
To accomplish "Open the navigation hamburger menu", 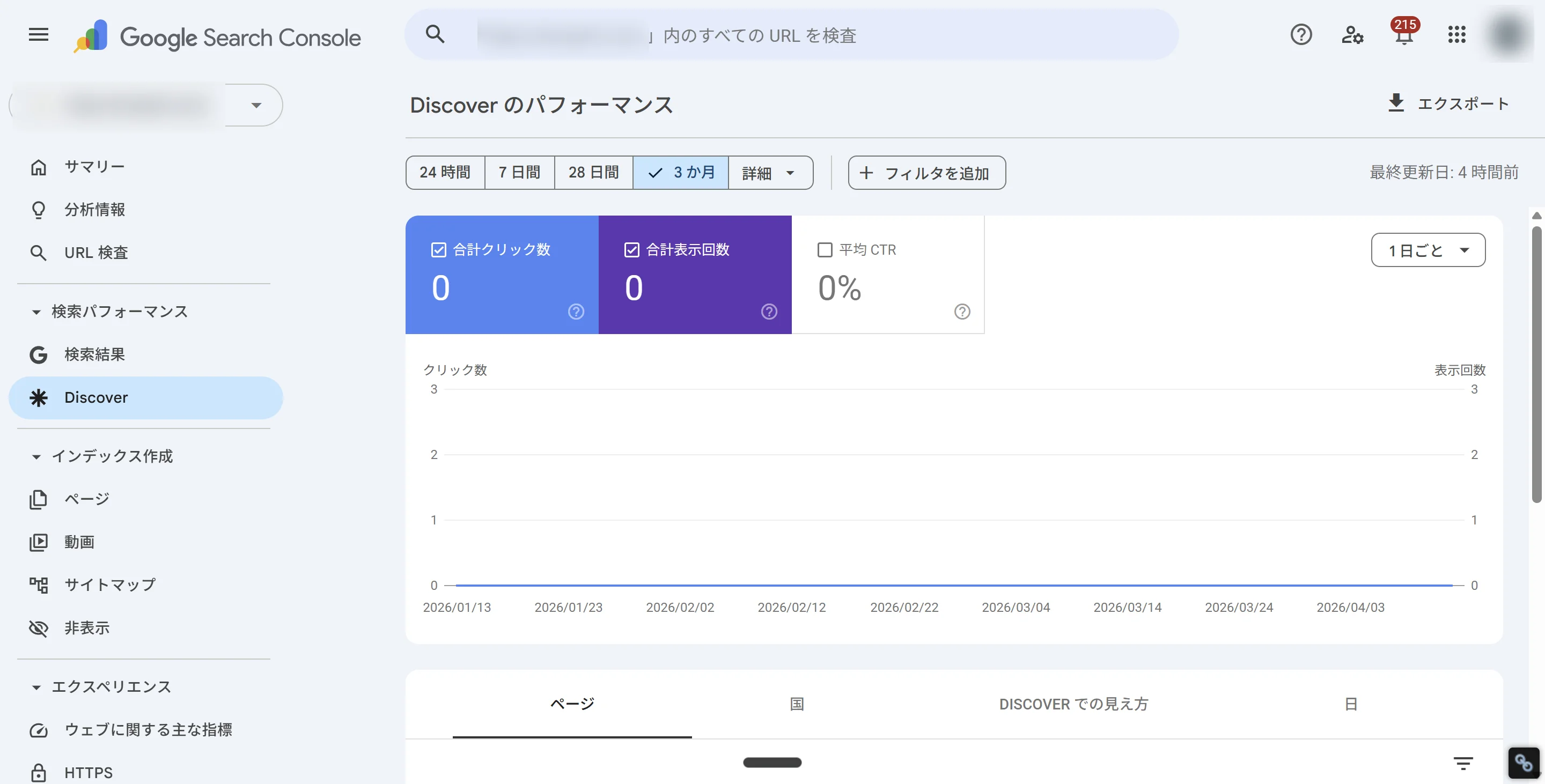I will coord(38,35).
